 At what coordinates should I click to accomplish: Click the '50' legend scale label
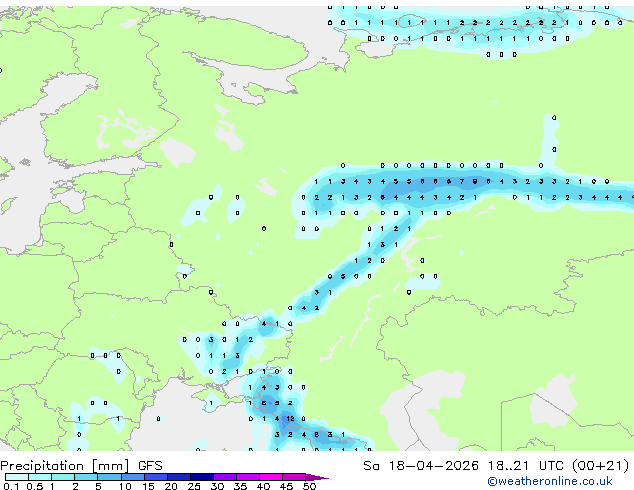pyautogui.click(x=309, y=486)
